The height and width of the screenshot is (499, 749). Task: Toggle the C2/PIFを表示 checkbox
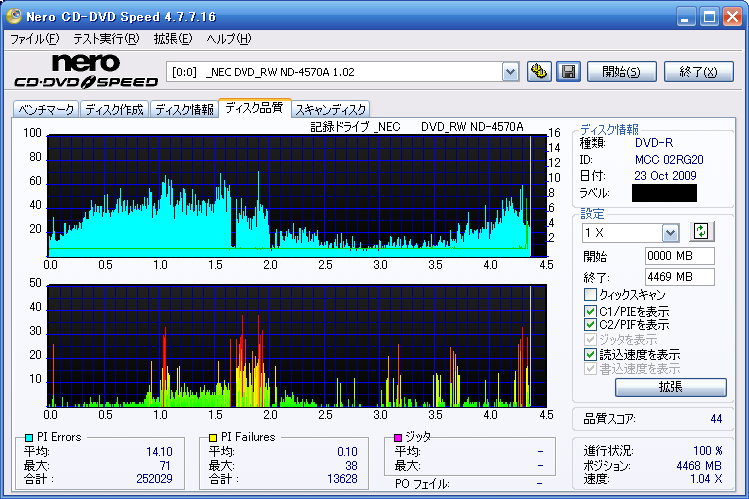pyautogui.click(x=590, y=325)
